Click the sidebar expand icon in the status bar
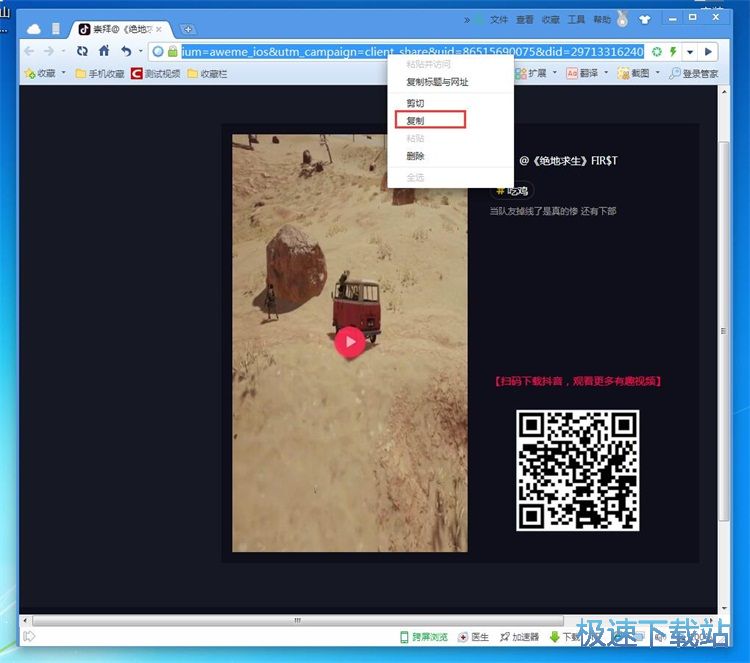750x663 pixels. pos(29,636)
